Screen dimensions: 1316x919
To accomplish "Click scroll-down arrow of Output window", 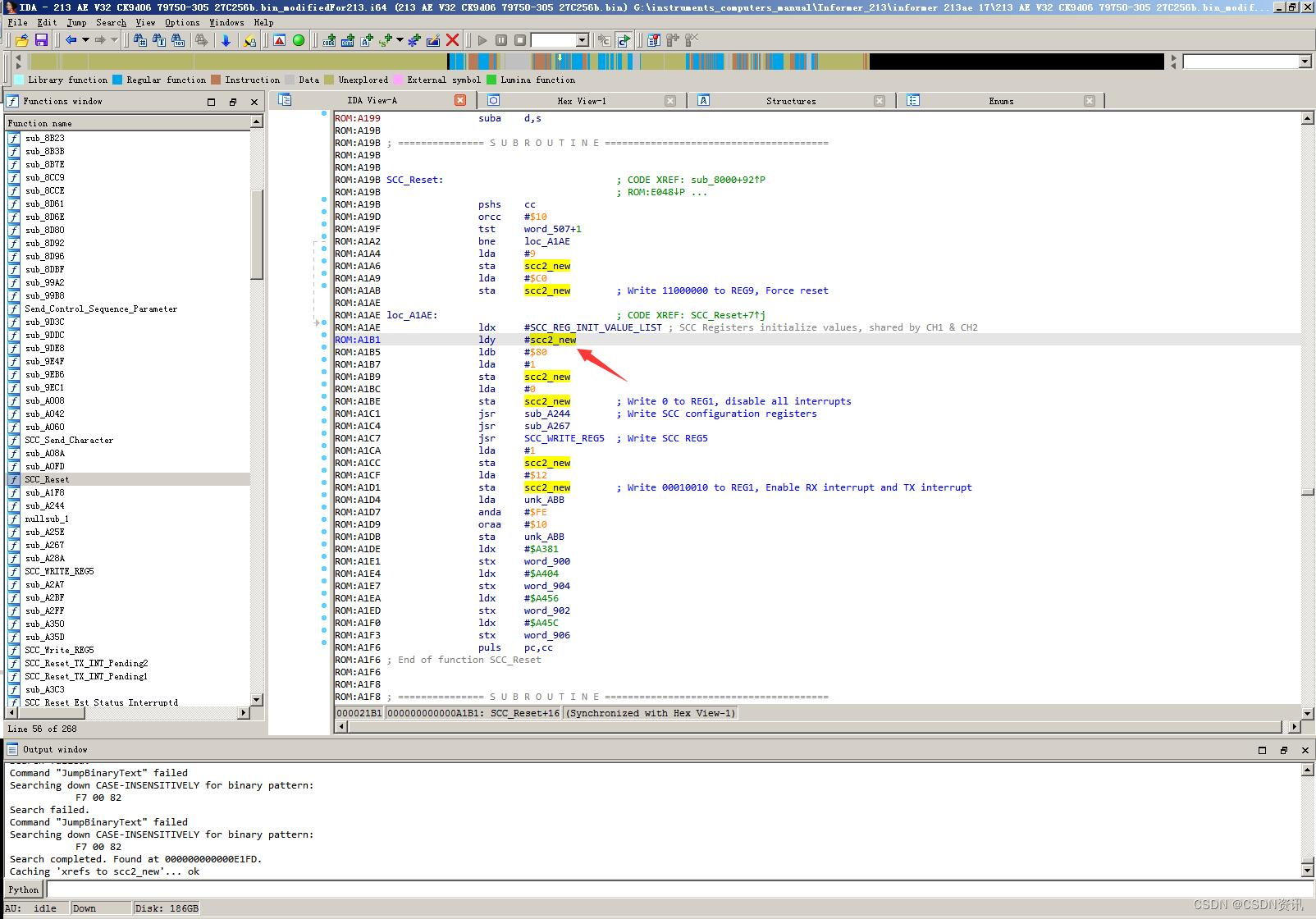I will tap(1307, 870).
